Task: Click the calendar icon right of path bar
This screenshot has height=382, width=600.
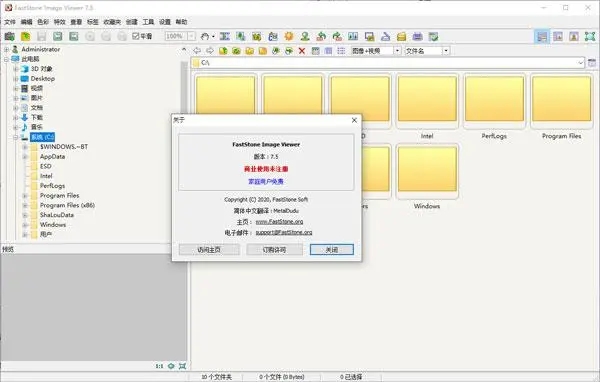Action: [592, 63]
